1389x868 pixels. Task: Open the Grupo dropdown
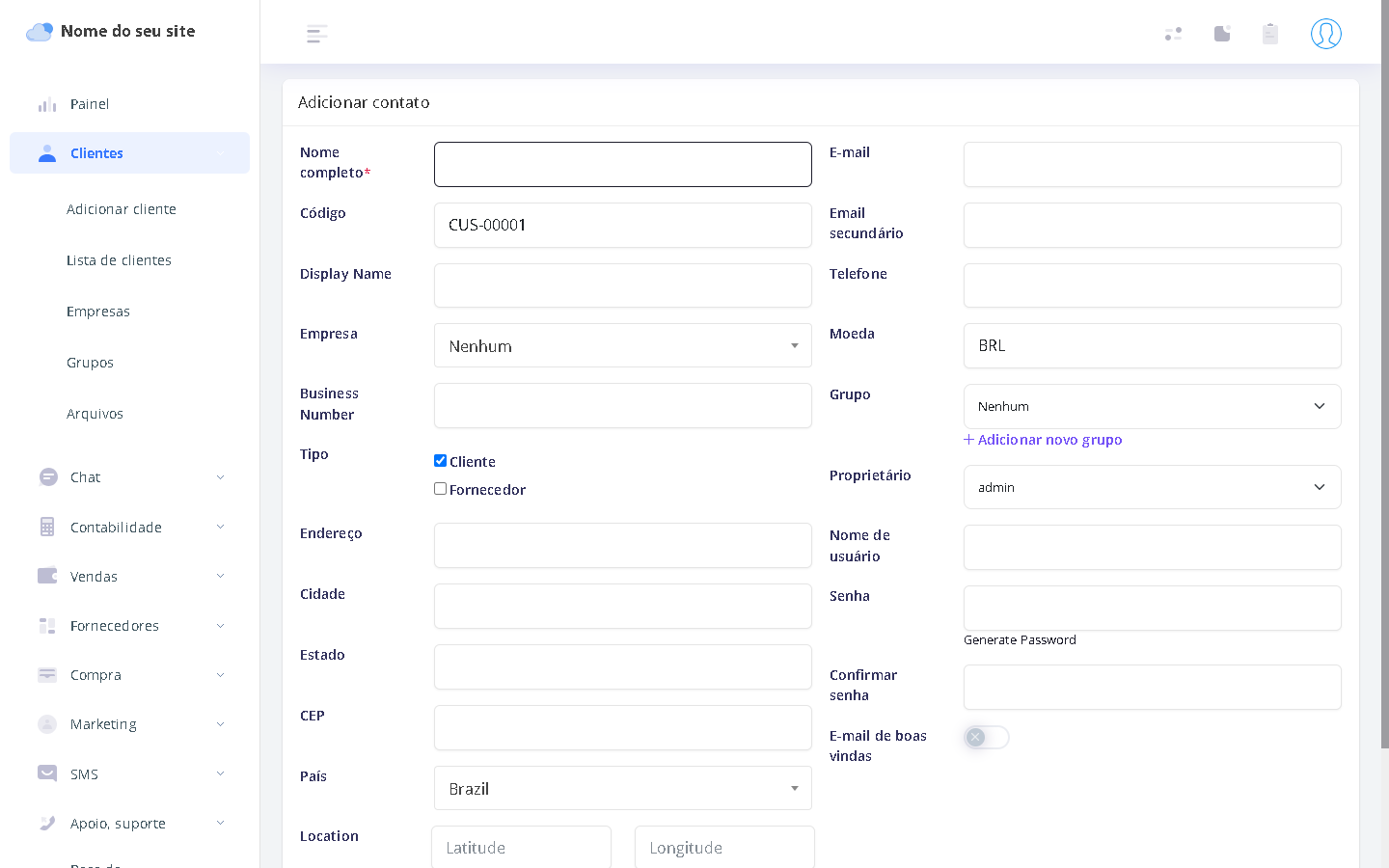point(1152,406)
